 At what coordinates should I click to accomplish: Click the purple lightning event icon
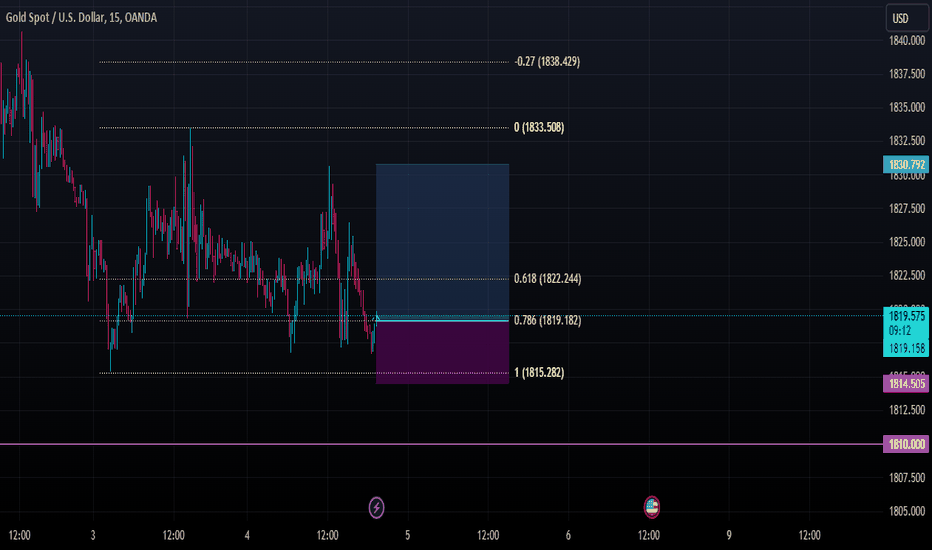tap(376, 507)
